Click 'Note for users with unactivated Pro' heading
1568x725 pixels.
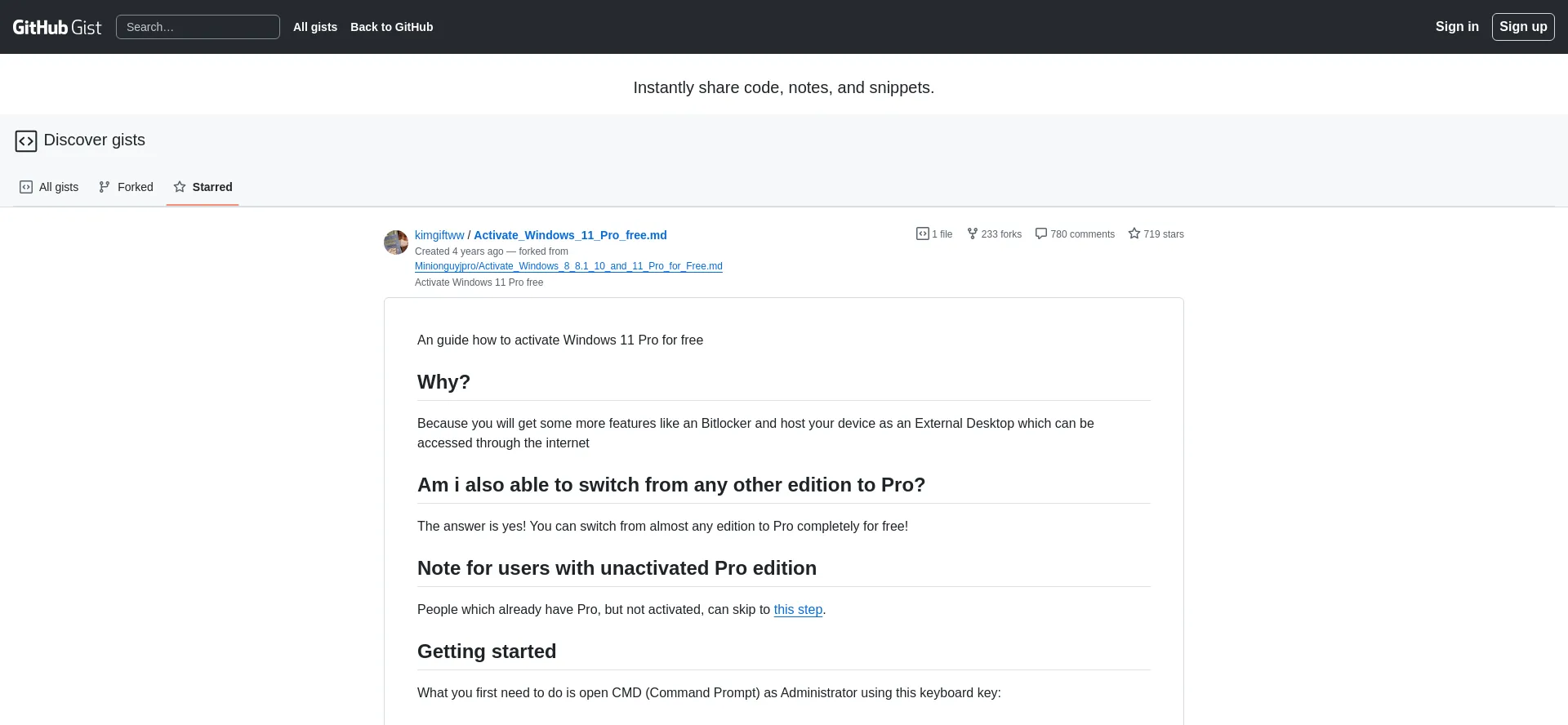pos(617,568)
